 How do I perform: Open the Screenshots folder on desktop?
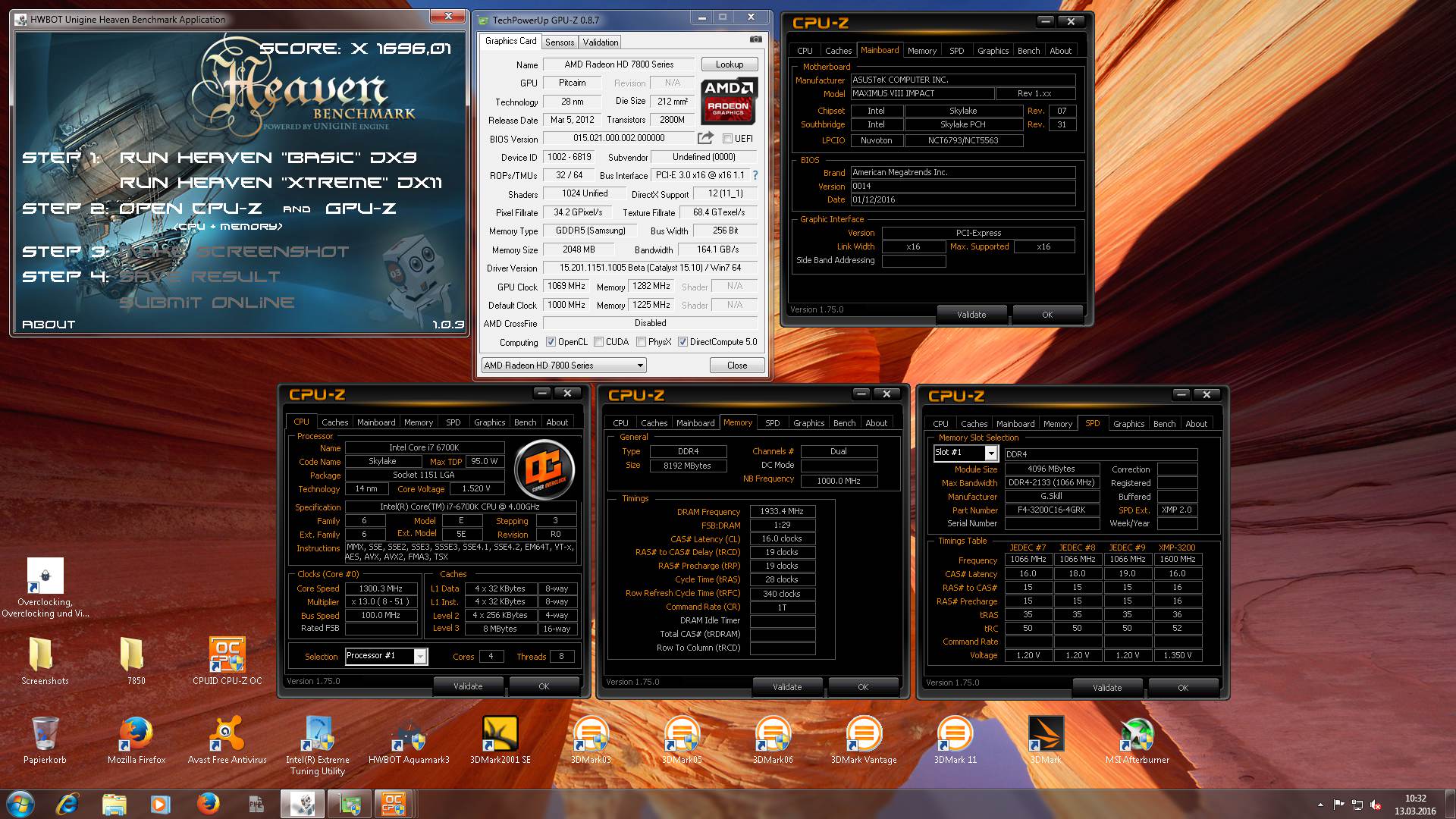pyautogui.click(x=45, y=661)
